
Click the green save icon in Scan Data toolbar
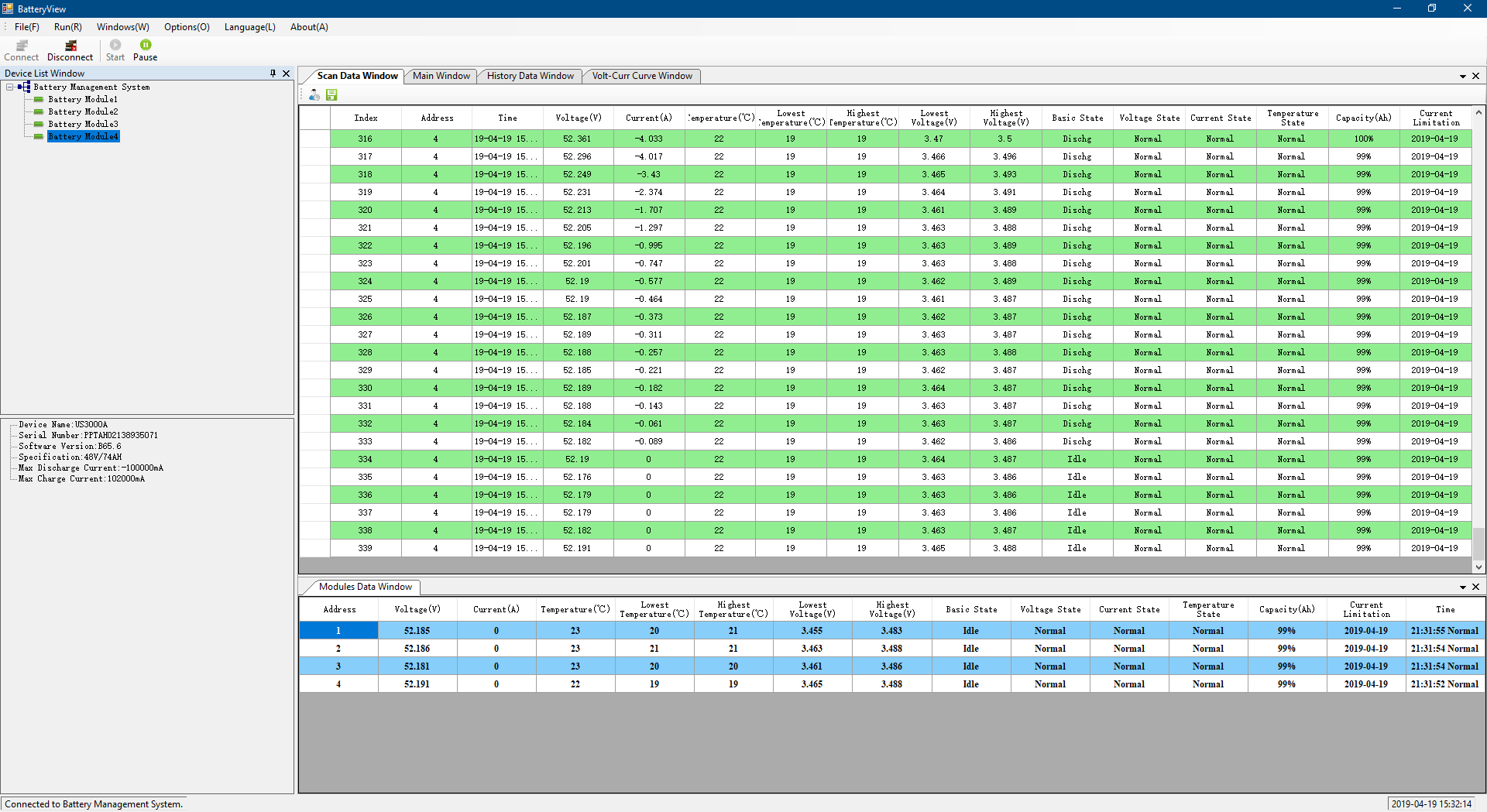tap(331, 94)
